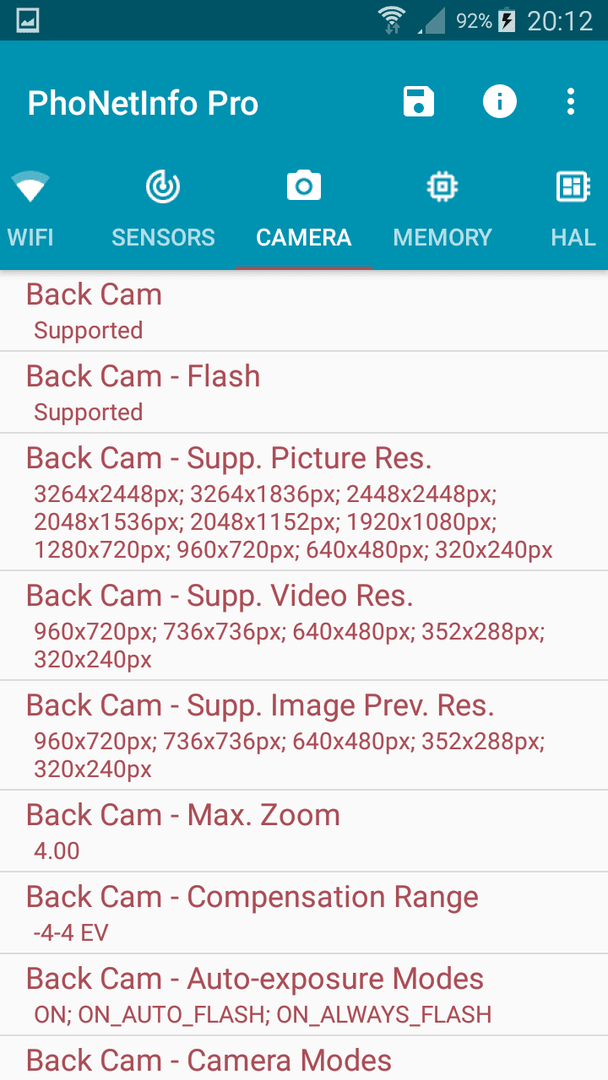The width and height of the screenshot is (608, 1080).
Task: Open the info circle icon
Action: point(499,102)
